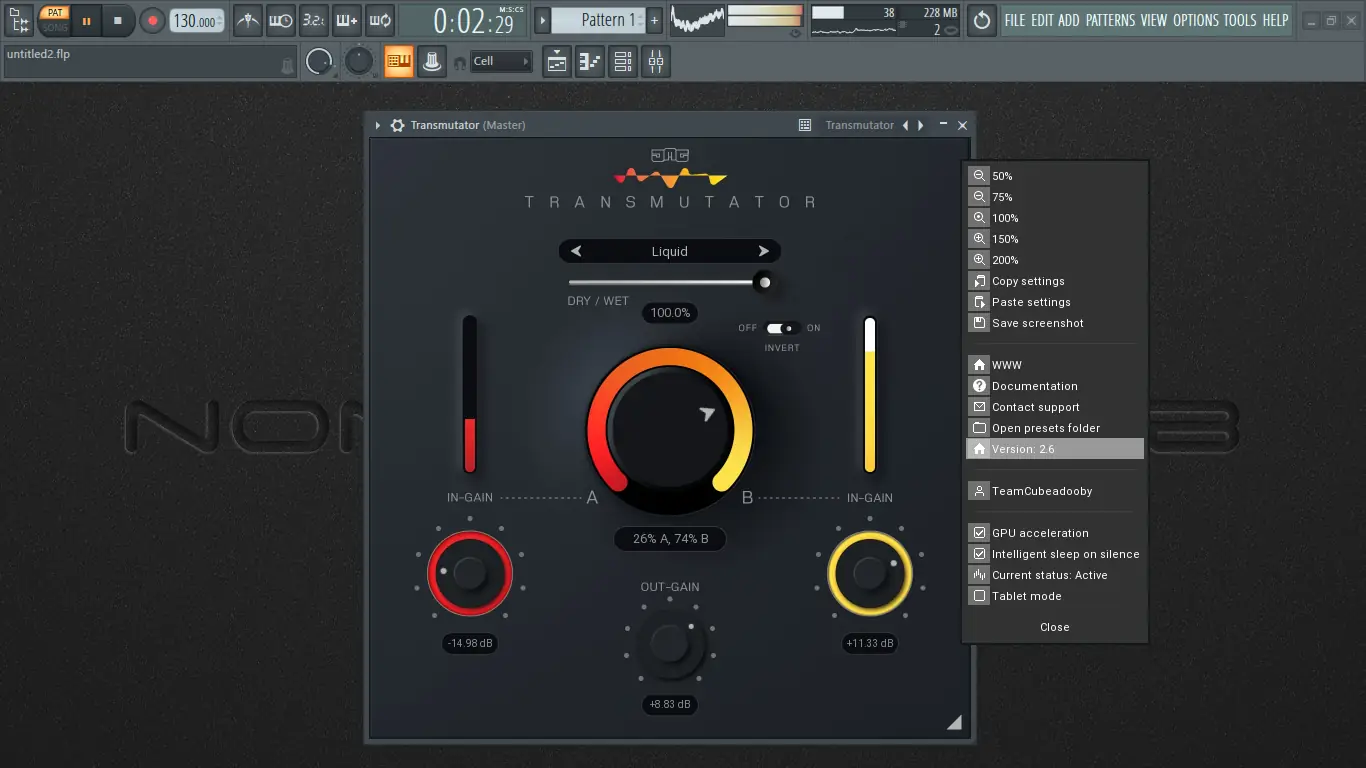Viewport: 1366px width, 768px height.
Task: Click the yellow B In-Gain knob
Action: coord(870,573)
